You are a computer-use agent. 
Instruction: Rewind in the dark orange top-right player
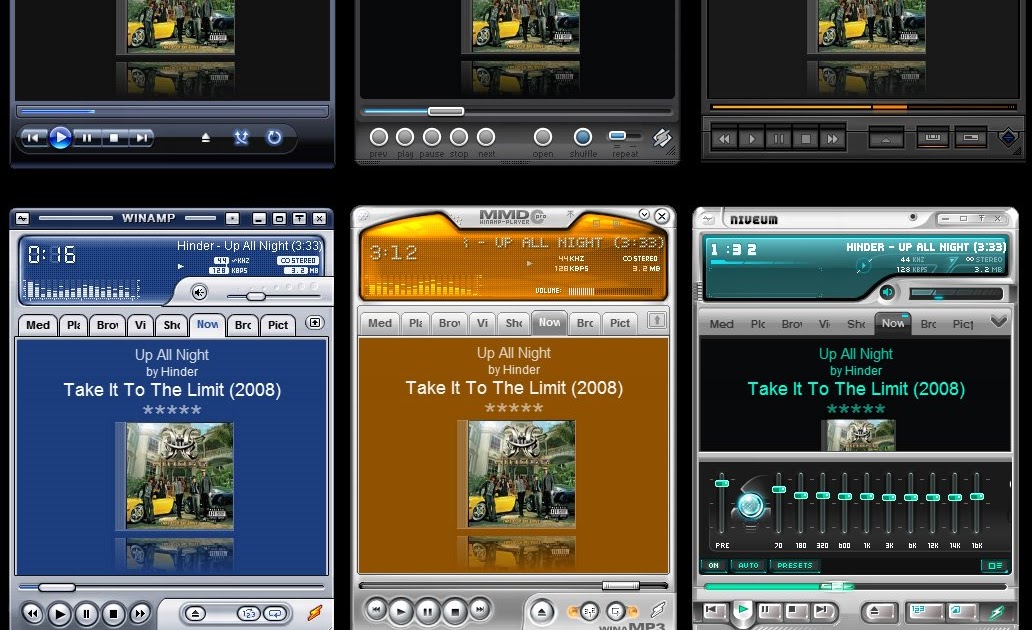[724, 139]
